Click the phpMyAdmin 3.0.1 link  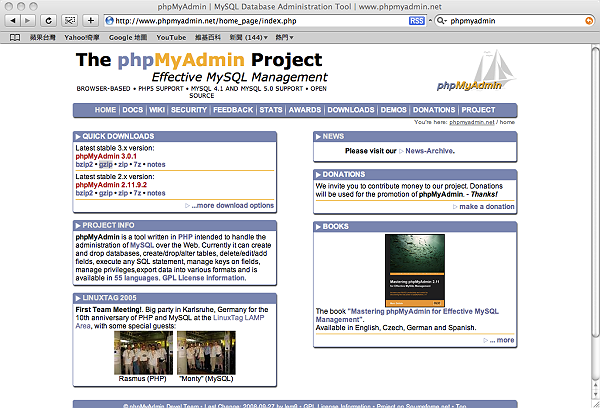point(106,156)
